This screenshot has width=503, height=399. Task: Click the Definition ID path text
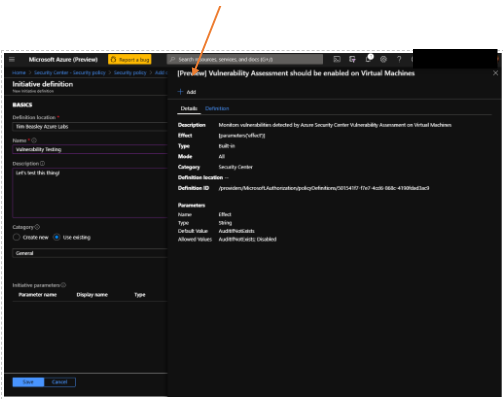324,188
